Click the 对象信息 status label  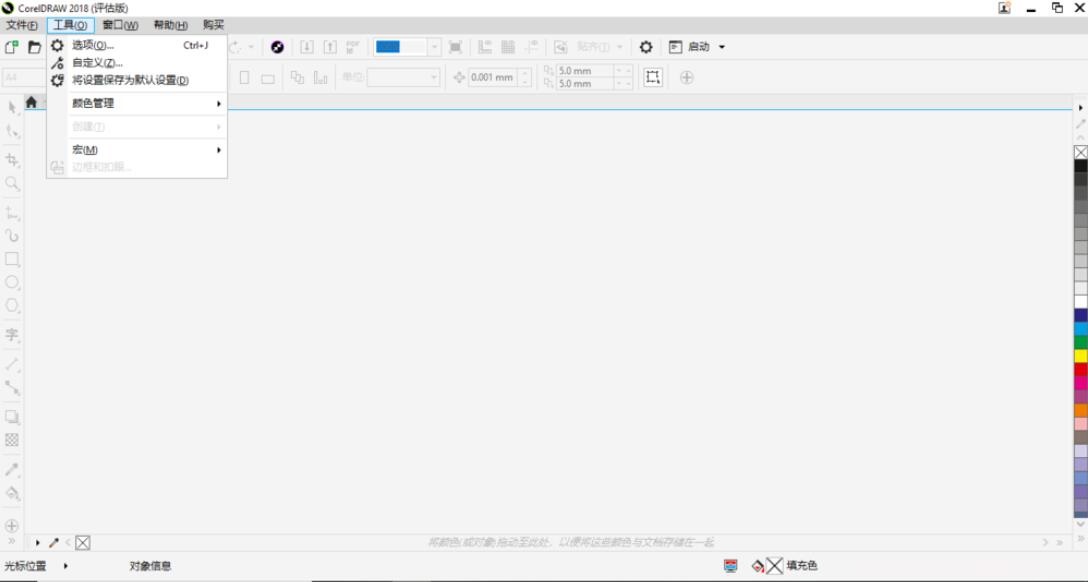pyautogui.click(x=150, y=566)
